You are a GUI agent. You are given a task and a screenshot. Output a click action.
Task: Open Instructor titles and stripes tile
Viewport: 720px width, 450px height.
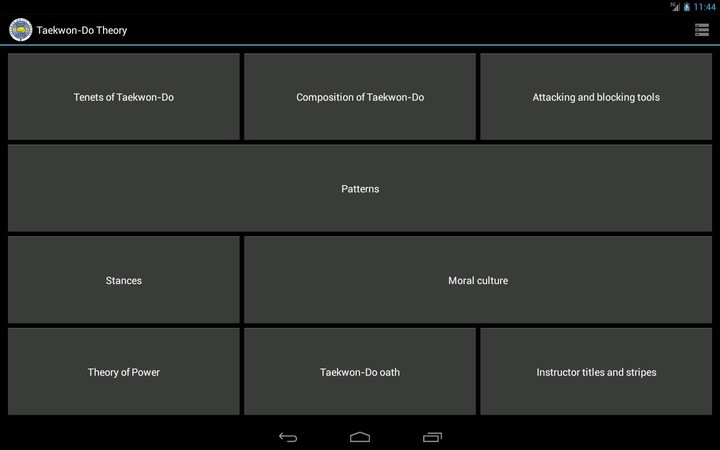[x=596, y=371]
